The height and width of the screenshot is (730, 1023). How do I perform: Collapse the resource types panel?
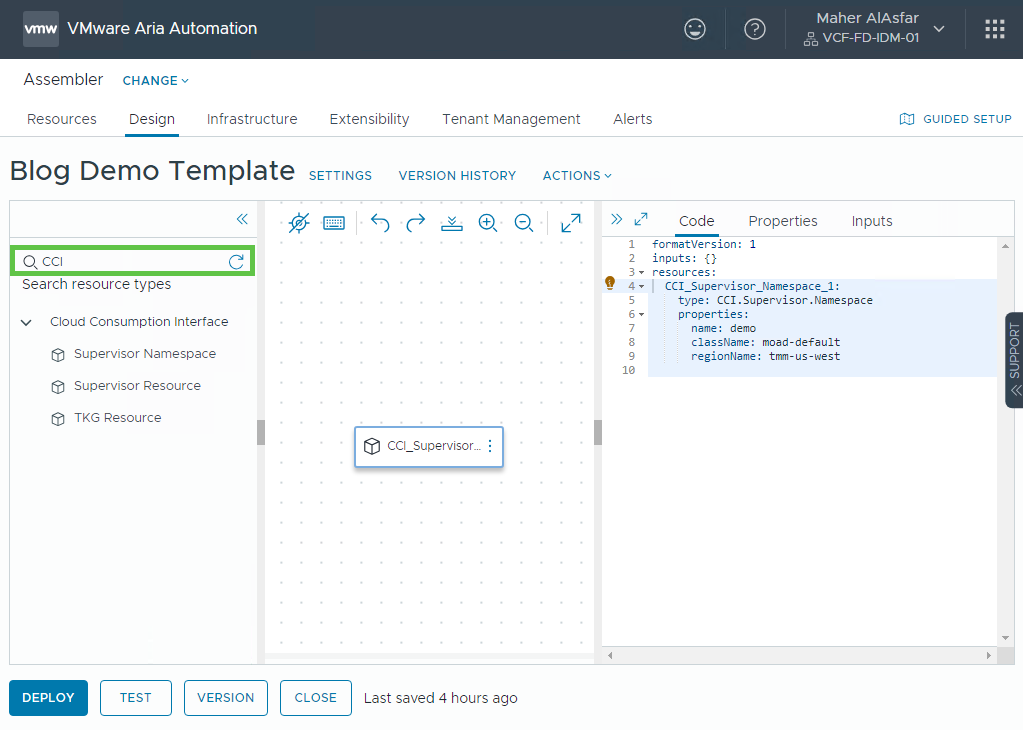point(242,219)
